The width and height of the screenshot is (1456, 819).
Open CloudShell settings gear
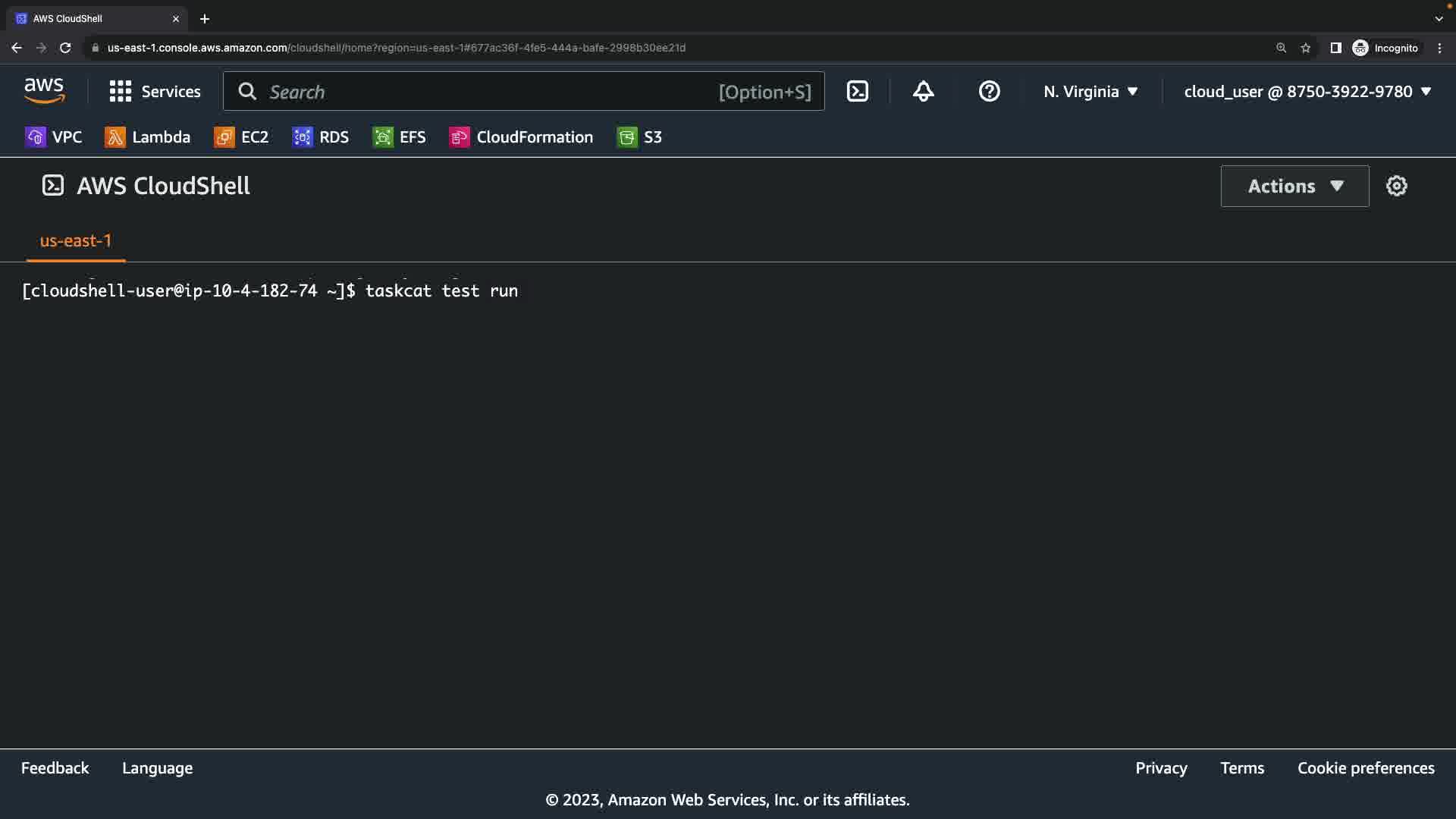(1396, 186)
